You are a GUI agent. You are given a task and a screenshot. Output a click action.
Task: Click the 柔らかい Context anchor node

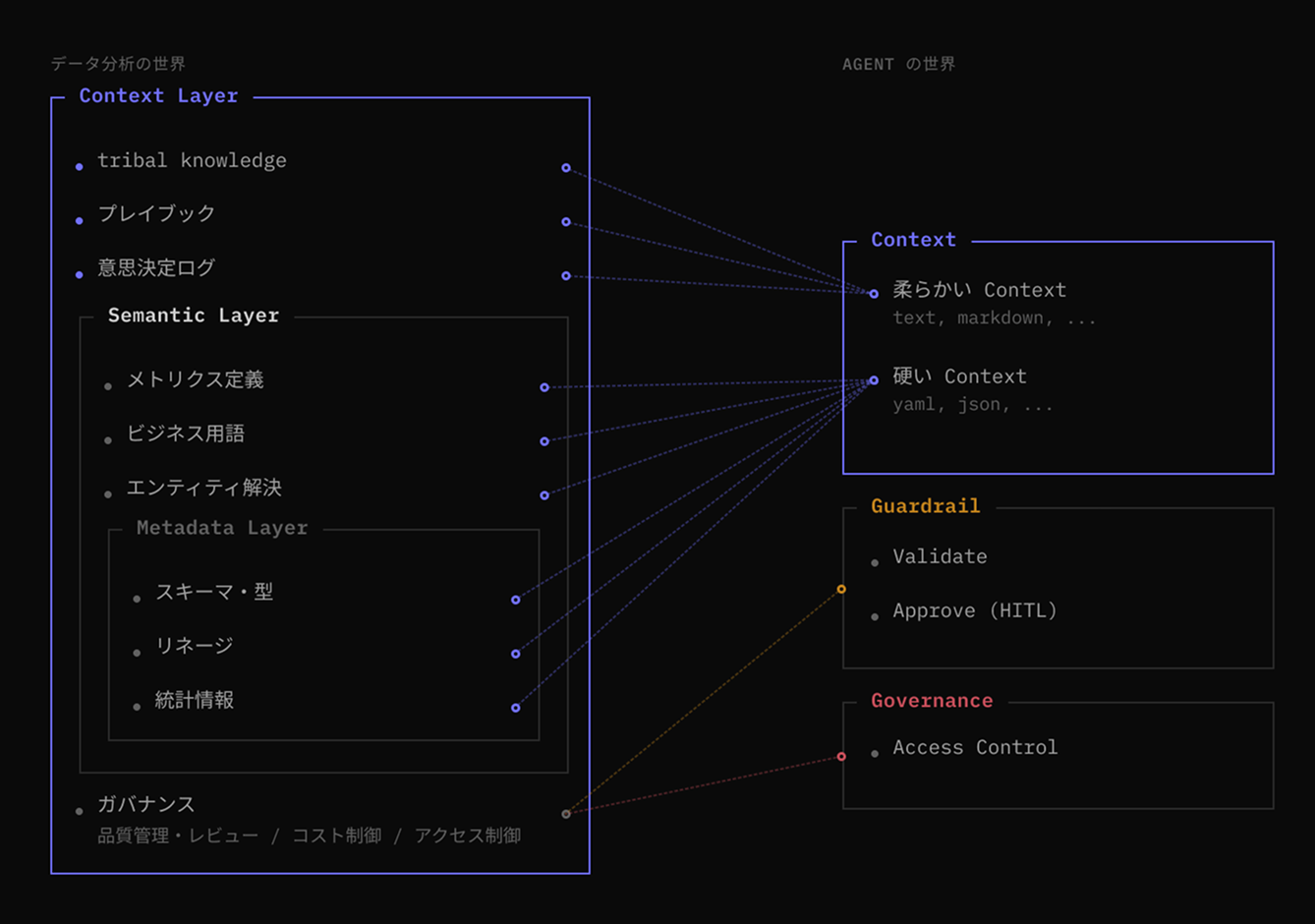[x=873, y=292]
